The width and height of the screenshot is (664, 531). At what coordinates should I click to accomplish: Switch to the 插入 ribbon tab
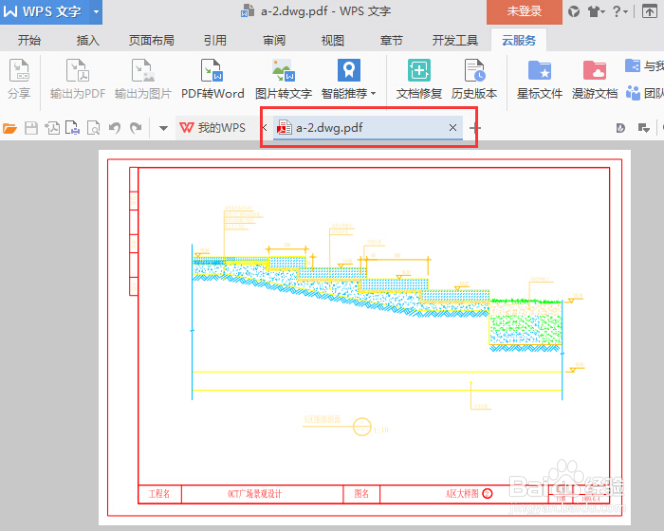88,41
